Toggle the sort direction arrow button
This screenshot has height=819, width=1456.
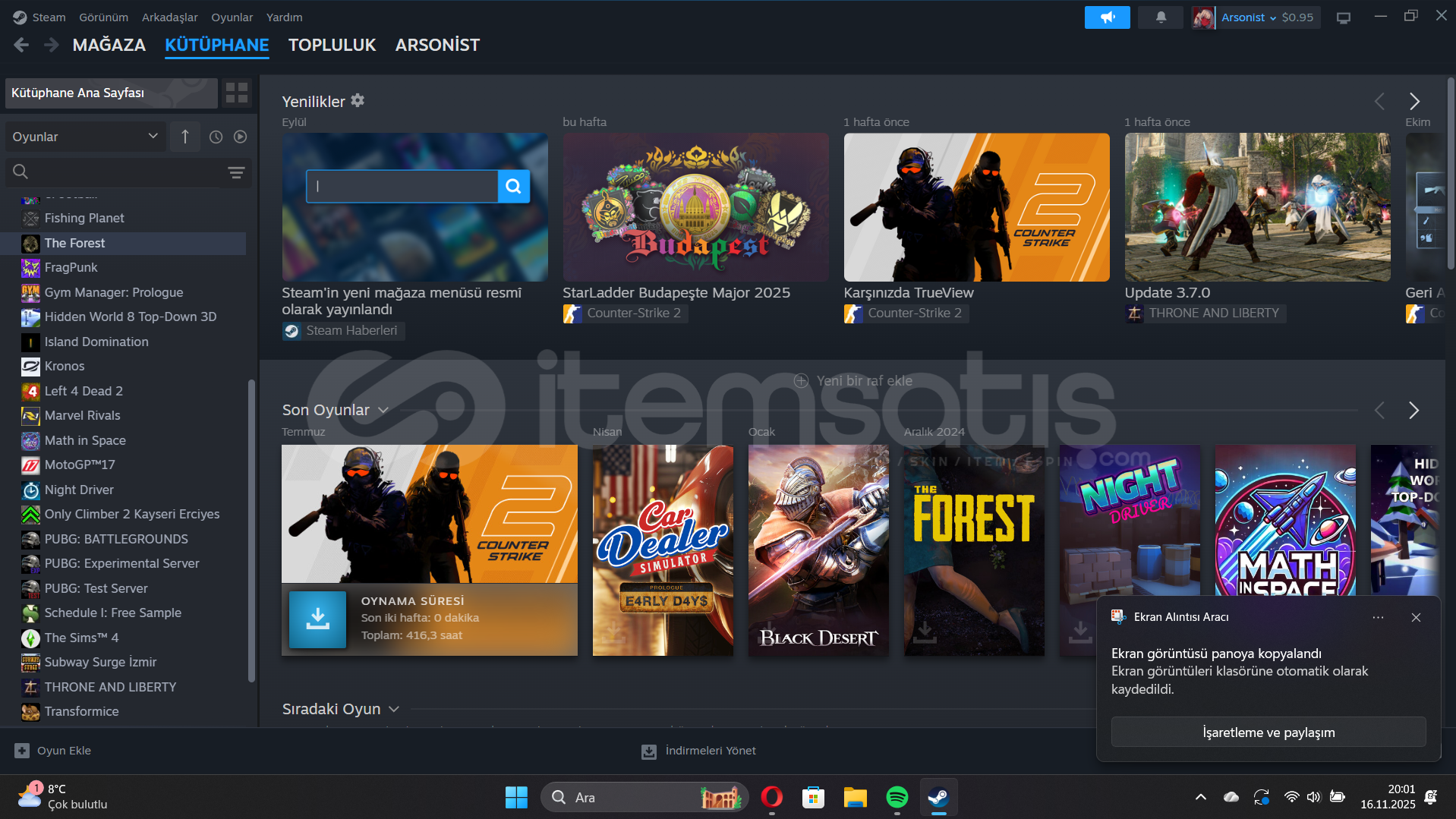[185, 137]
